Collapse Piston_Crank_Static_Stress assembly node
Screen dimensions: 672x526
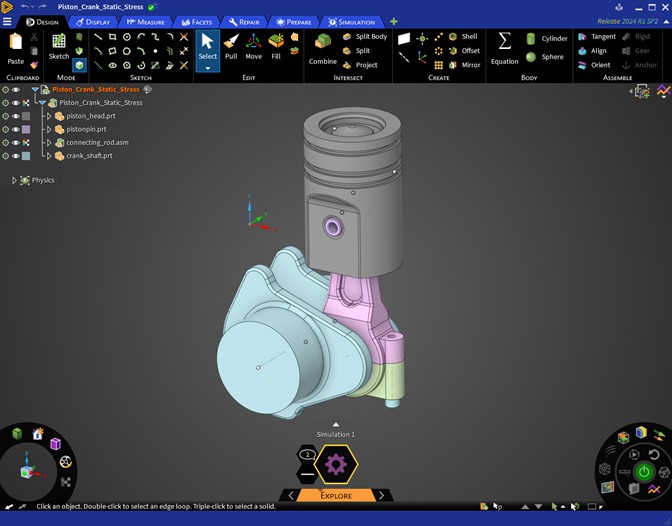(x=42, y=103)
